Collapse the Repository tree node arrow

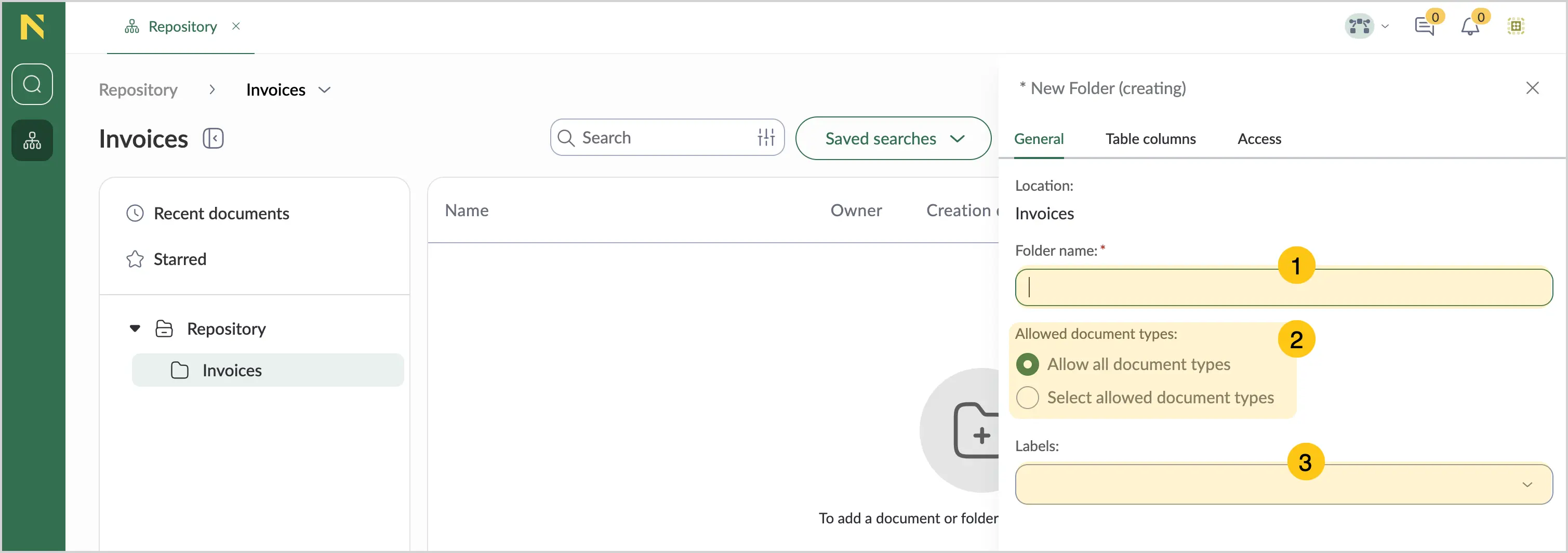pyautogui.click(x=135, y=329)
